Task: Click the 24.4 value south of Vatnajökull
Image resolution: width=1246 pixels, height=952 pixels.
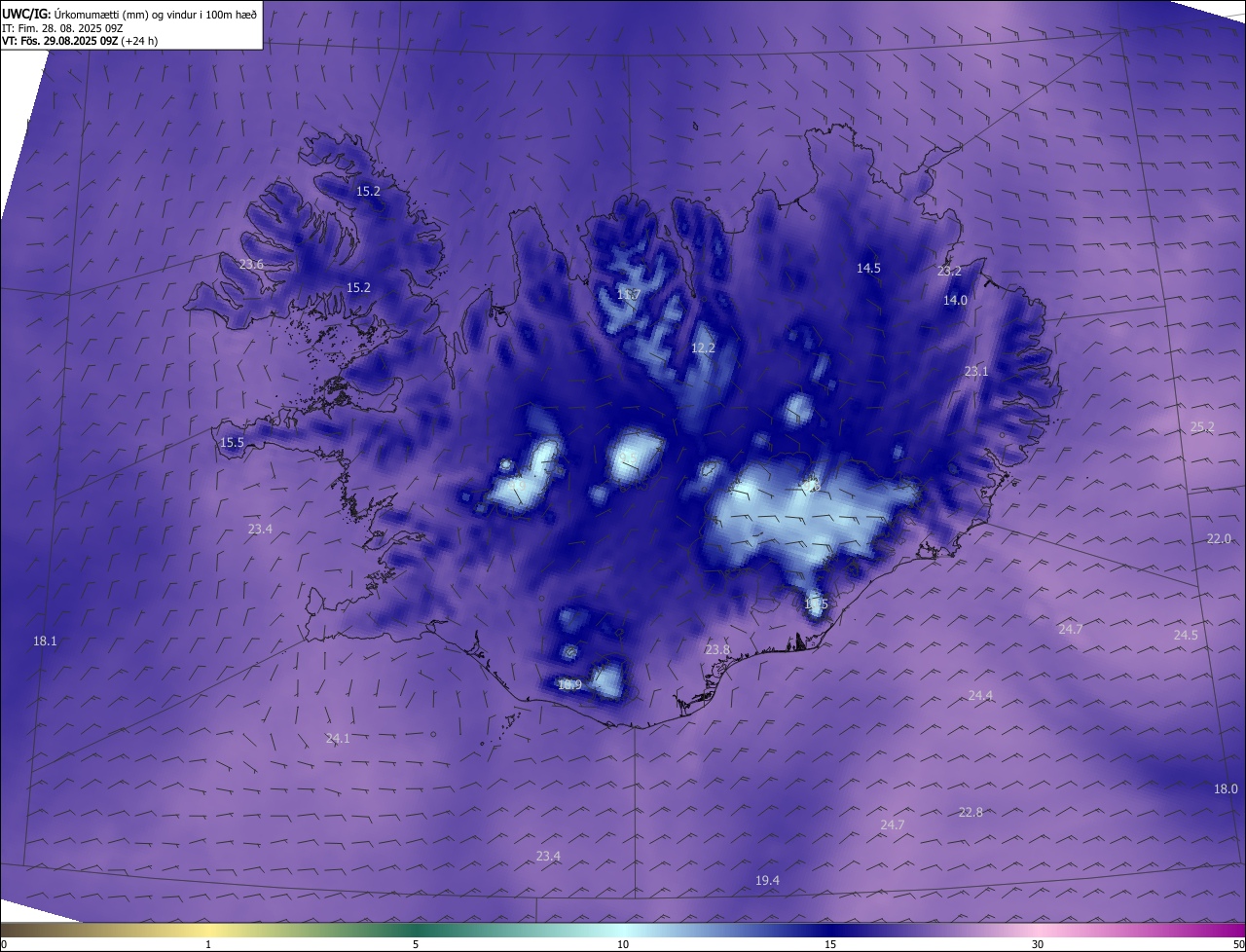Action: pos(980,696)
